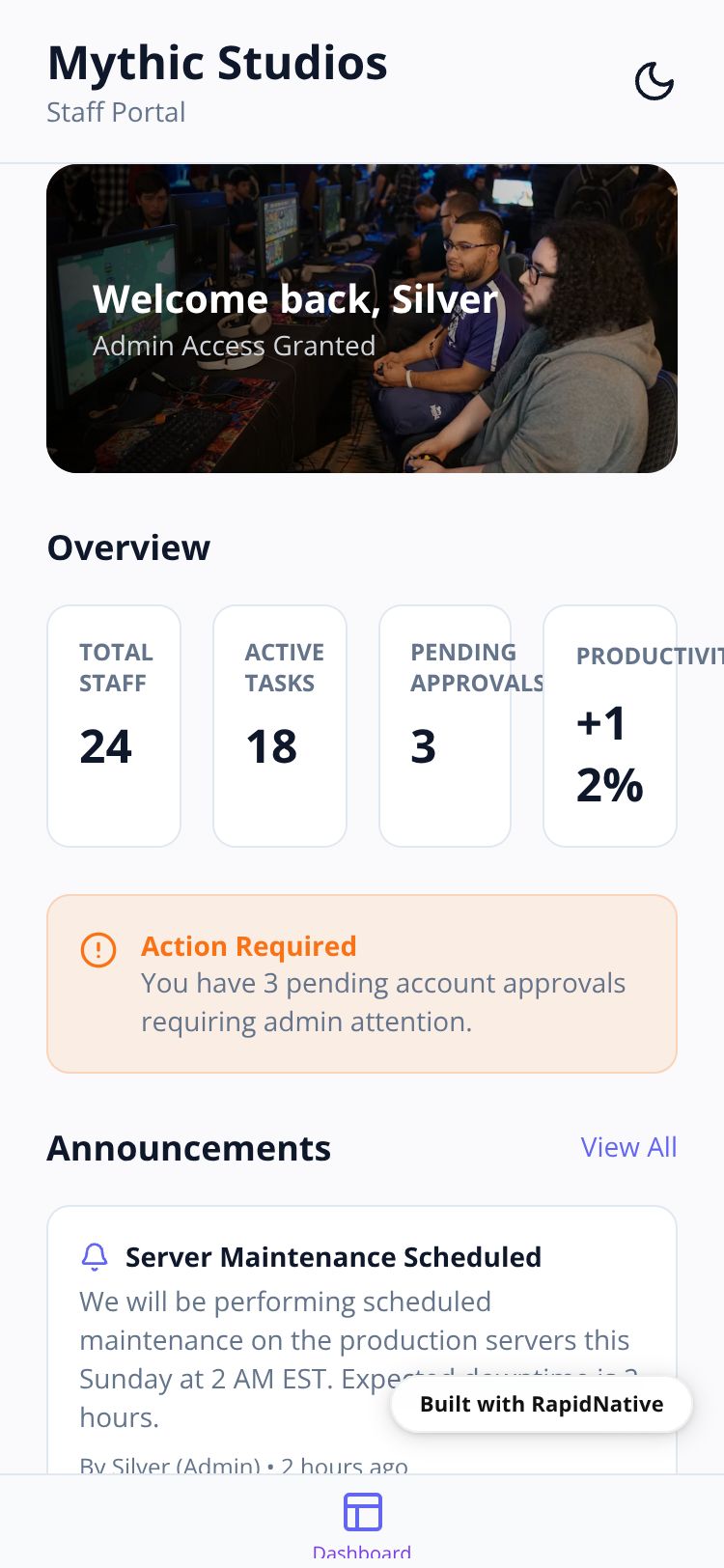The image size is (724, 1568).
Task: Open the Pending Approvals card
Action: pos(445,726)
